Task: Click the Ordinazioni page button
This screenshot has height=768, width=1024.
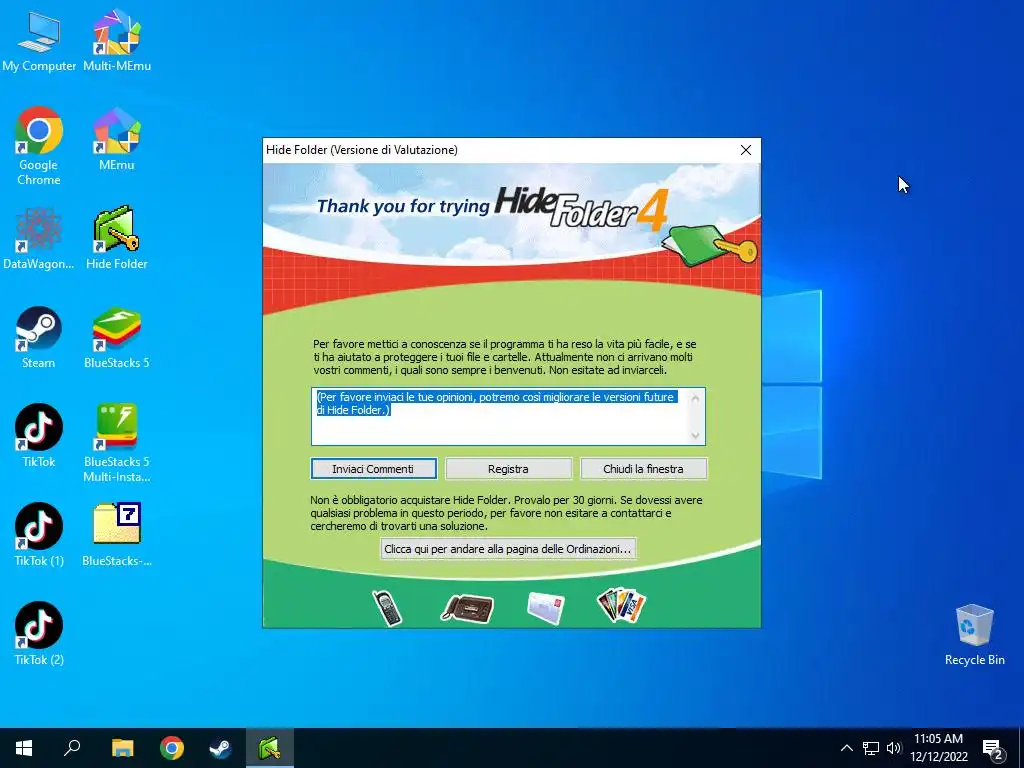Action: click(x=508, y=549)
